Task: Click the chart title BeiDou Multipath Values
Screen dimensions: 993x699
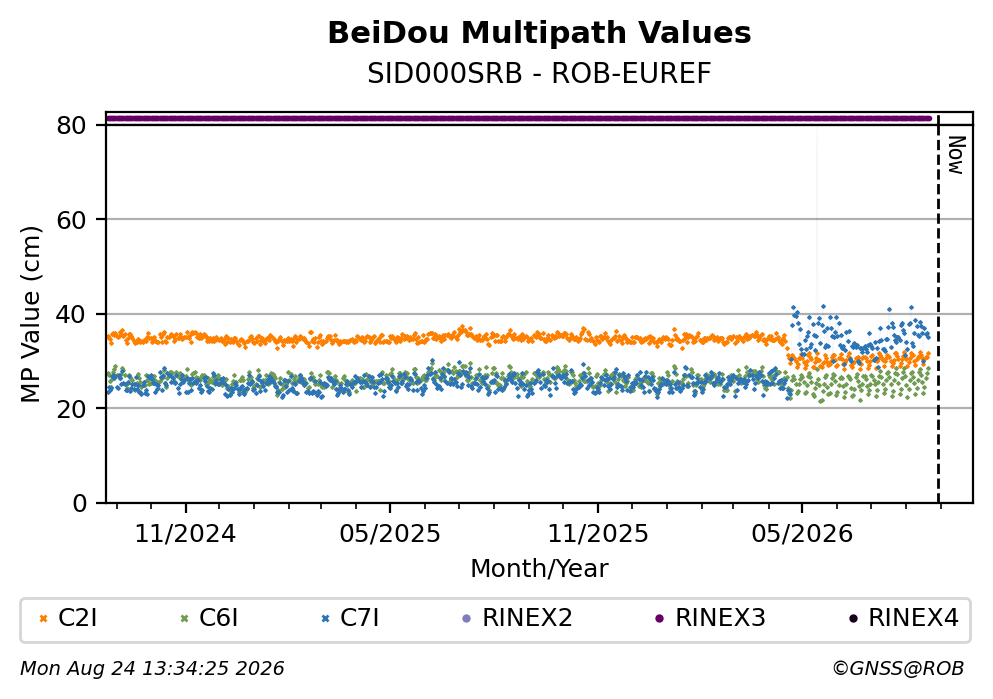Action: pyautogui.click(x=540, y=33)
